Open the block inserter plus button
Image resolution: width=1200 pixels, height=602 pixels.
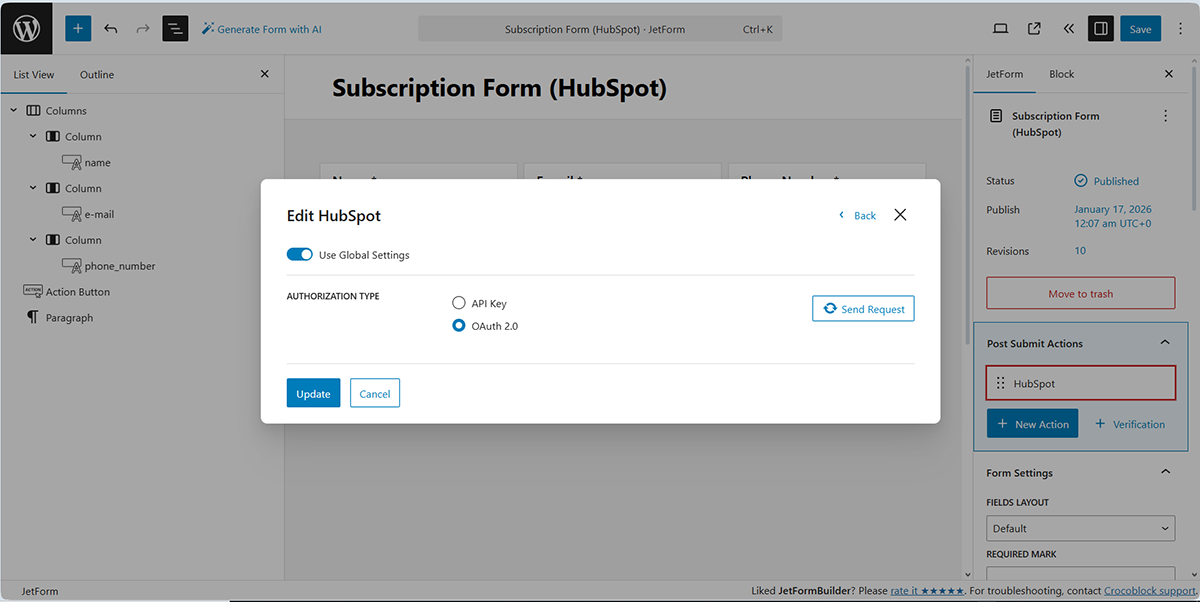click(78, 29)
